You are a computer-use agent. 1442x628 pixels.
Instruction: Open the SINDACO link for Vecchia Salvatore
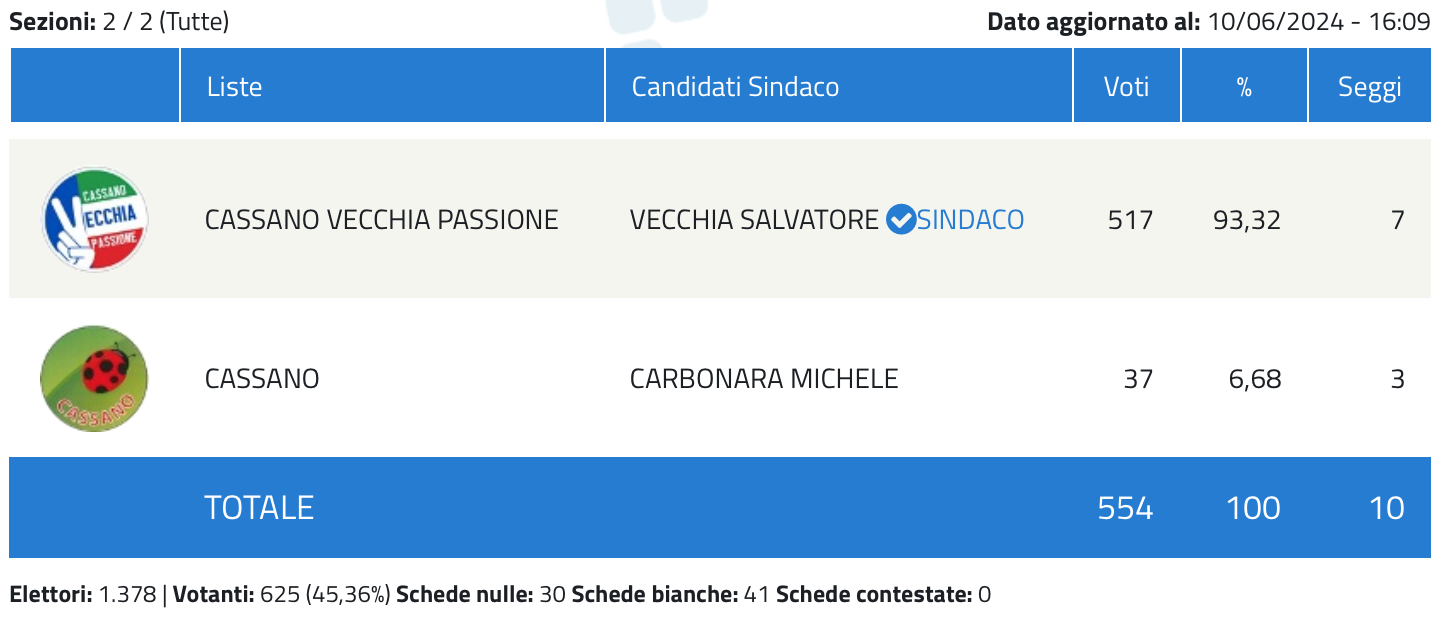coord(970,219)
